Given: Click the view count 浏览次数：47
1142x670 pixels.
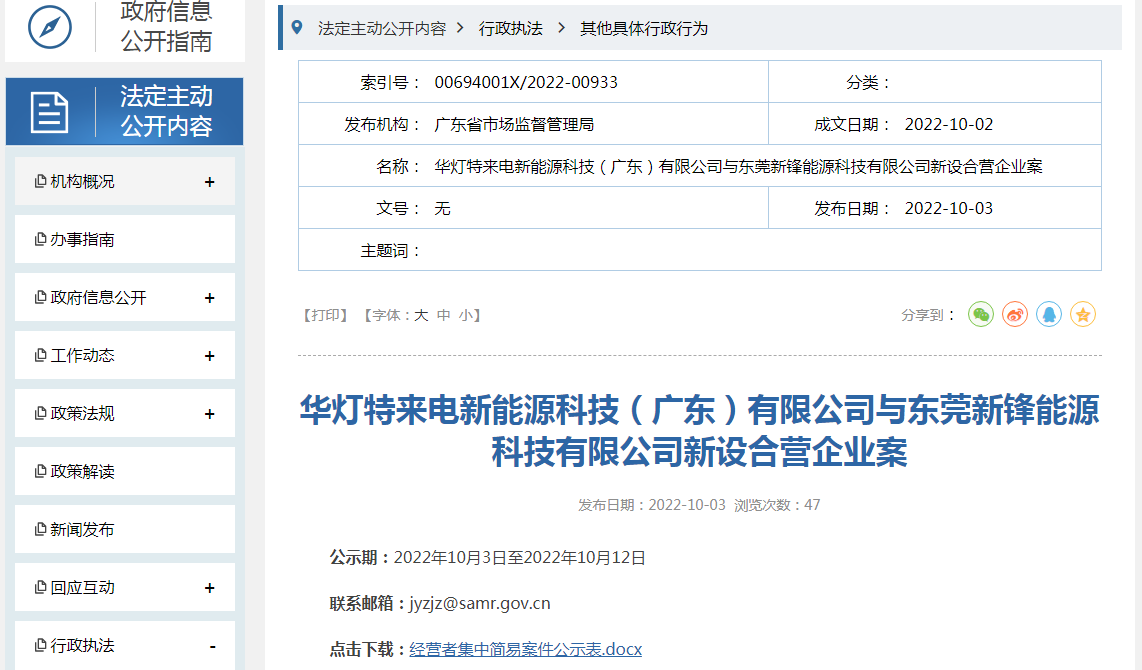Looking at the screenshot, I should (x=777, y=505).
